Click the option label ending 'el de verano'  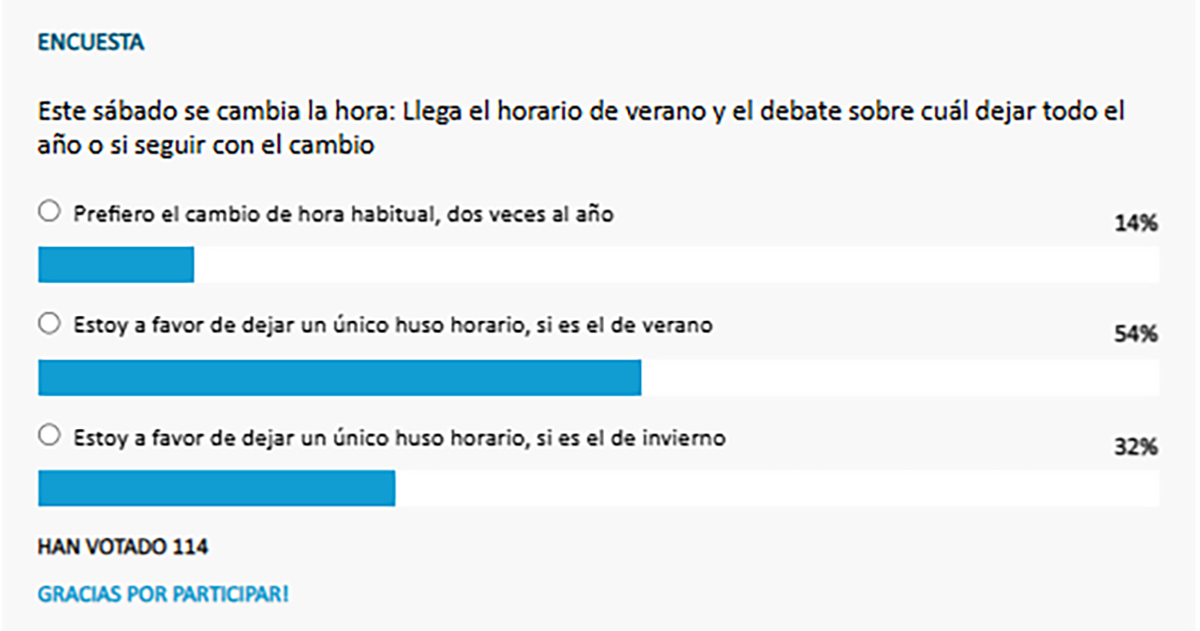[x=392, y=325]
